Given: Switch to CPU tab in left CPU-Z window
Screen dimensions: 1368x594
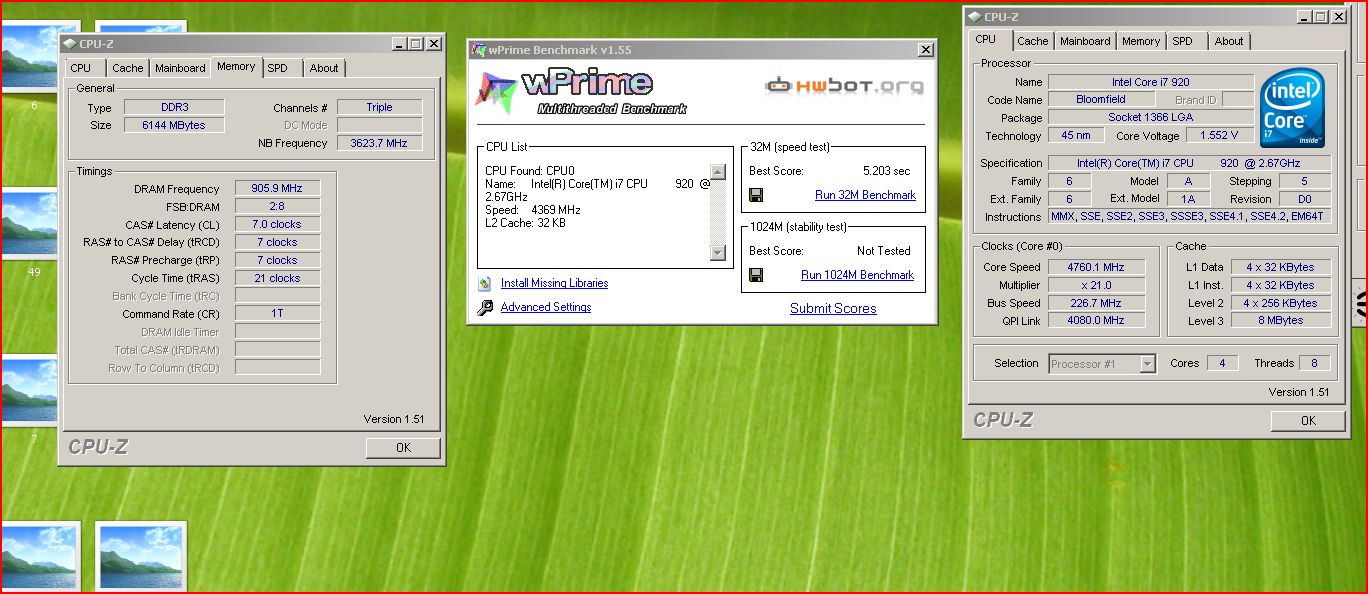Looking at the screenshot, I should 81,68.
